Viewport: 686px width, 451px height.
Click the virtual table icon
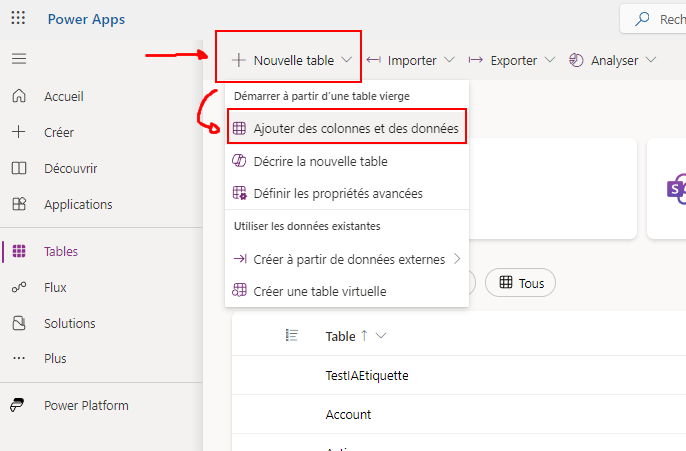click(239, 290)
